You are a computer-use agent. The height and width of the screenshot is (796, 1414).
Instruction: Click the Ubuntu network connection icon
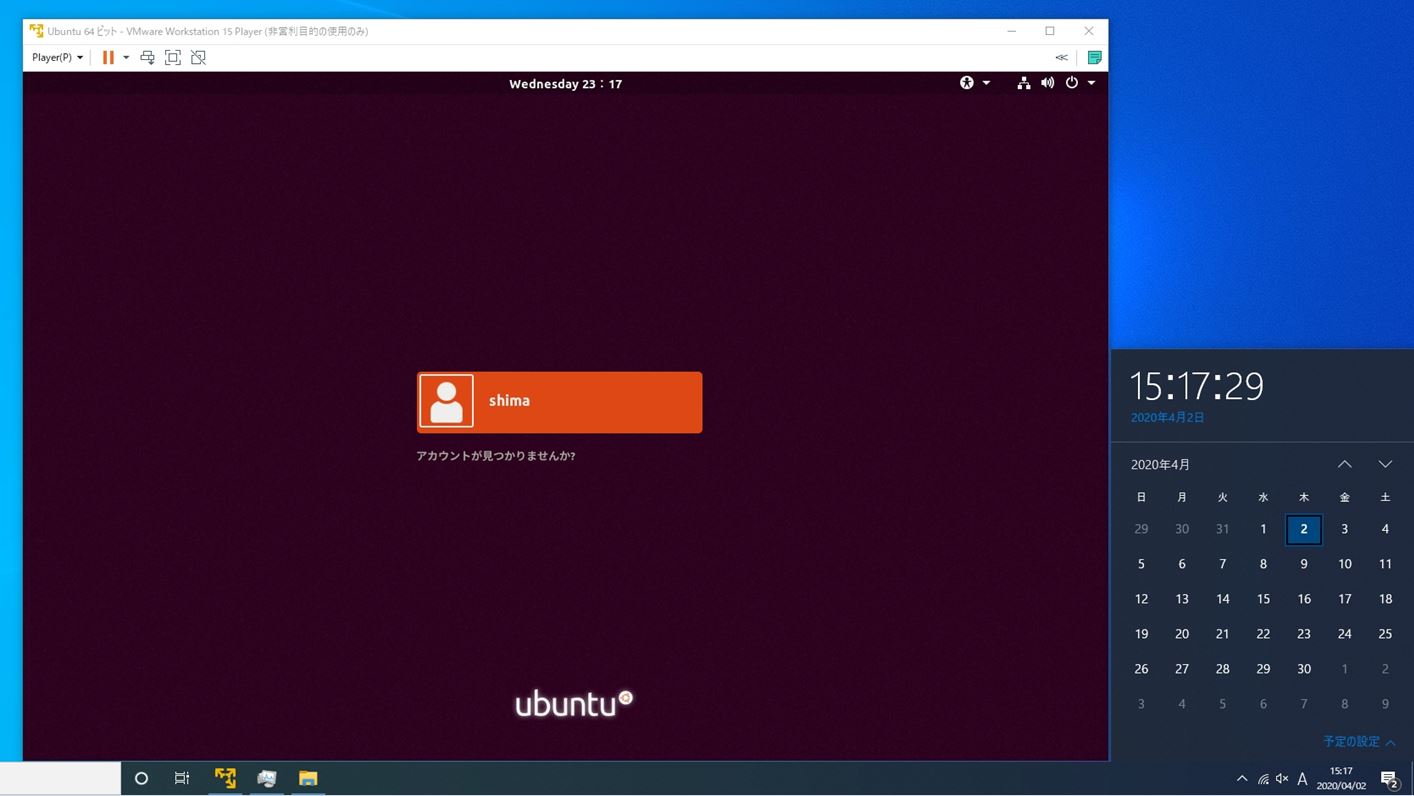click(x=1023, y=83)
